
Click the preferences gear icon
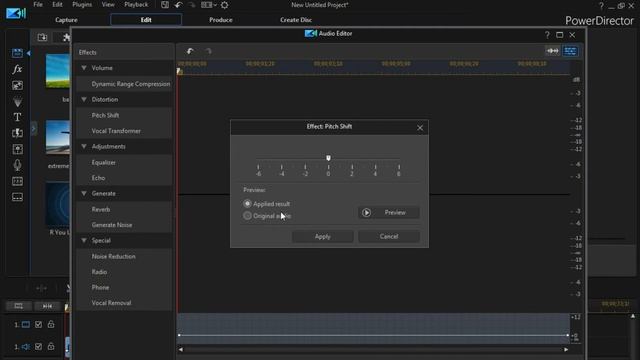tap(224, 5)
